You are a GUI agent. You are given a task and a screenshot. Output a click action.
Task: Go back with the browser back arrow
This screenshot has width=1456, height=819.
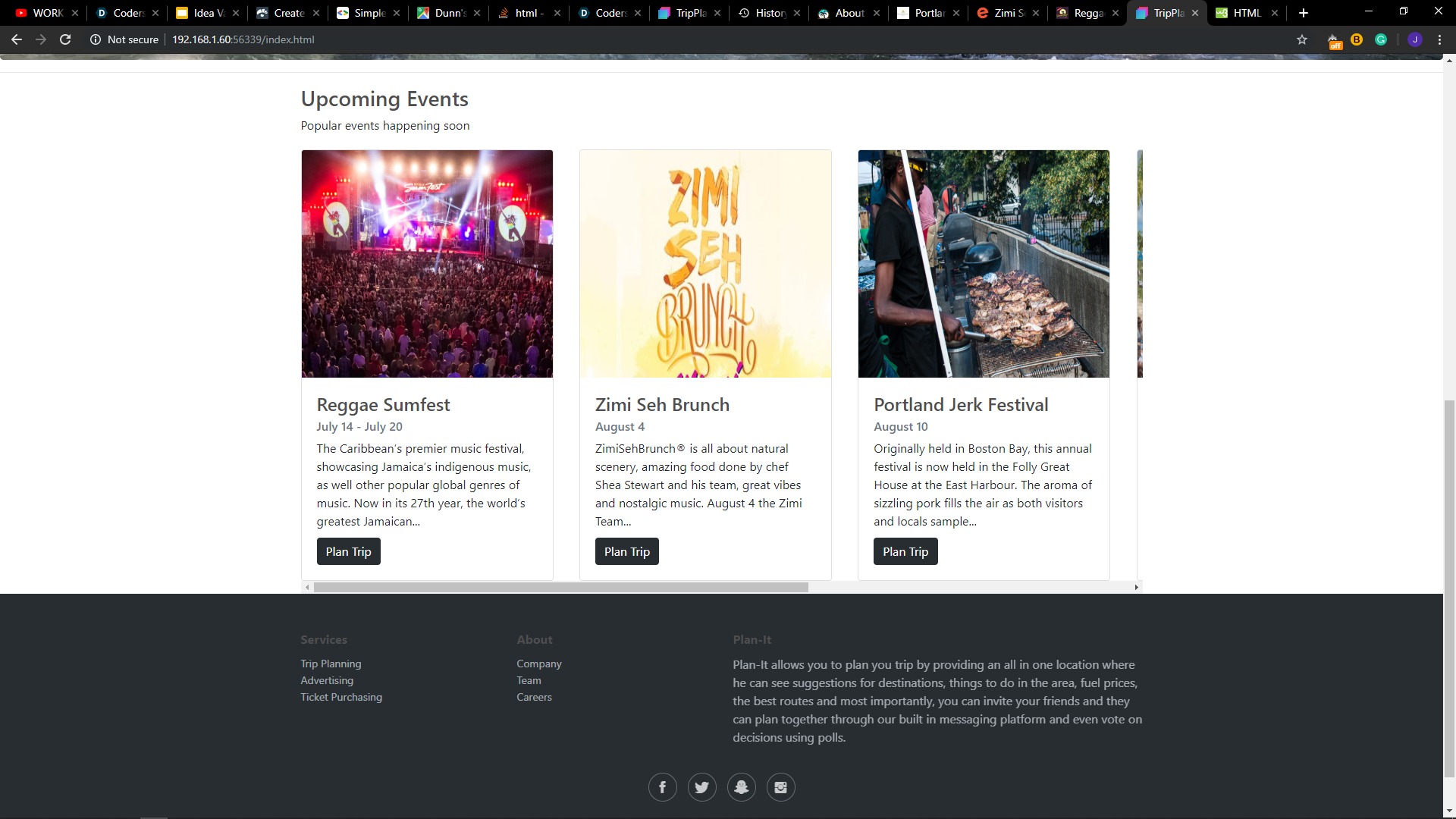click(17, 39)
